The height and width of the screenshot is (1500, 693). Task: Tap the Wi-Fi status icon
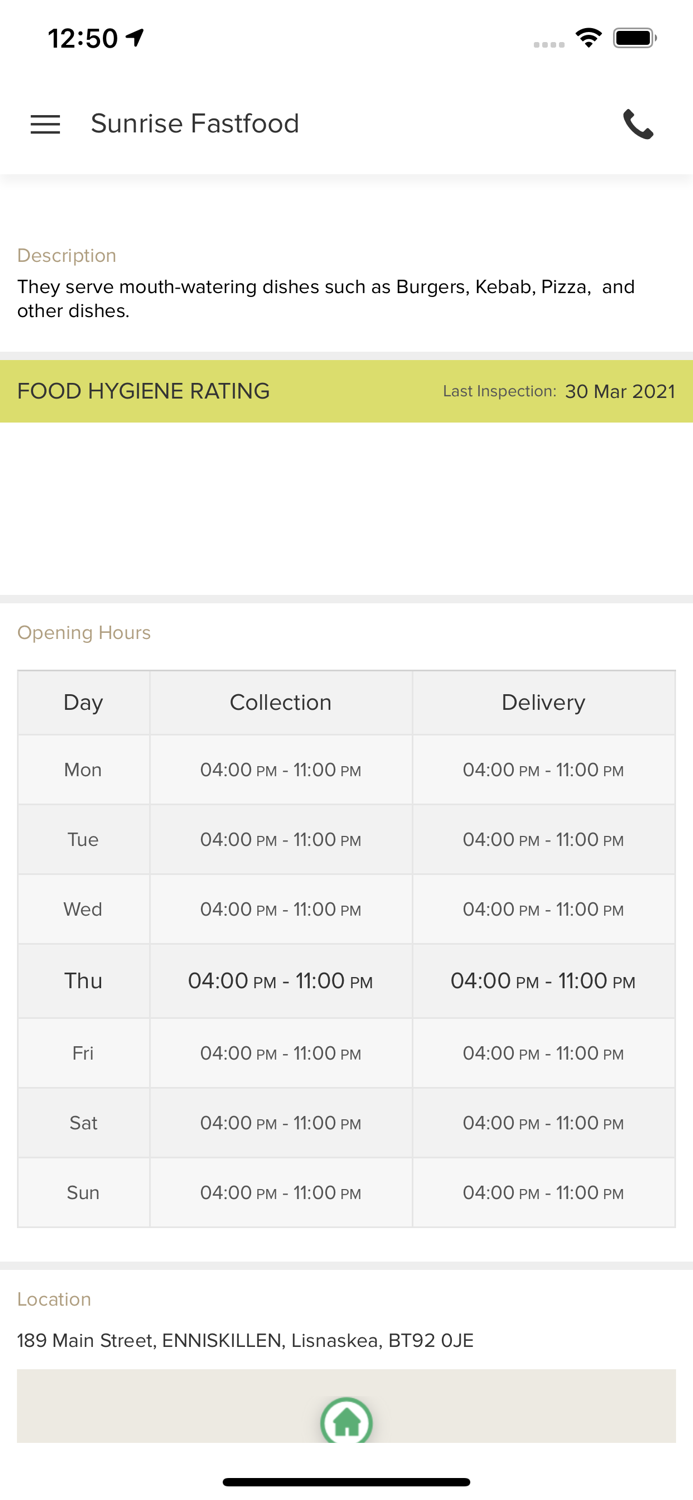588,38
